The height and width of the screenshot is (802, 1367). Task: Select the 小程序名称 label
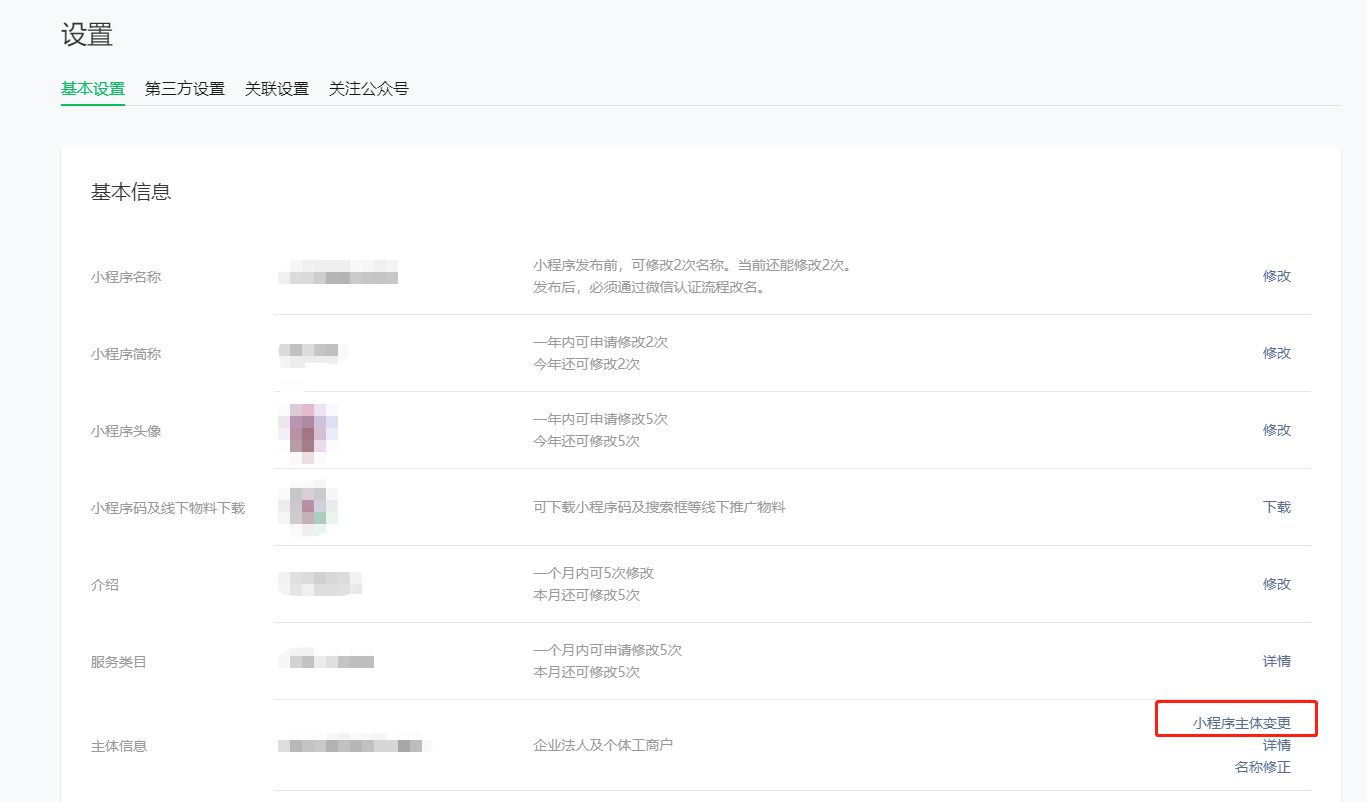click(x=126, y=277)
